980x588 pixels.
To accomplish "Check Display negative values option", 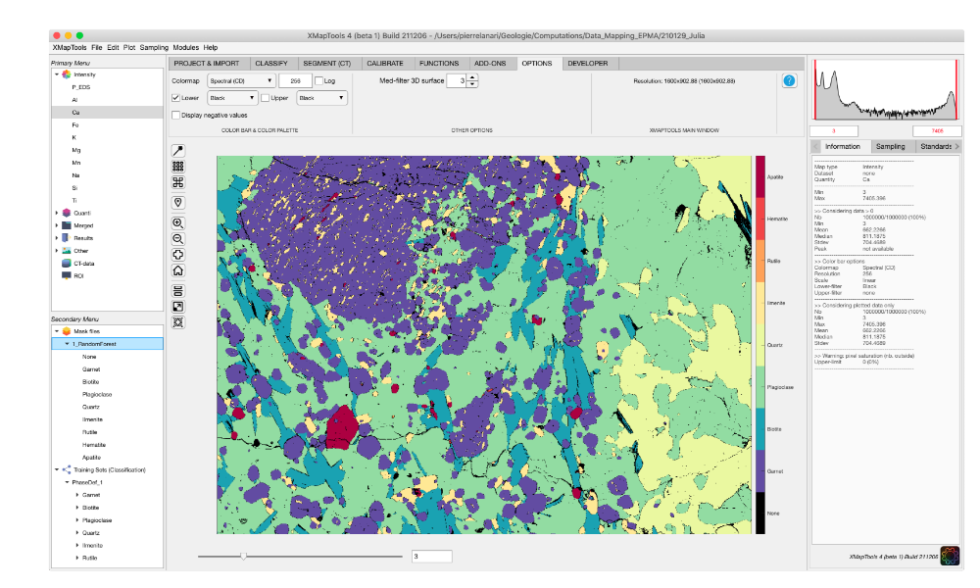I will [176, 115].
